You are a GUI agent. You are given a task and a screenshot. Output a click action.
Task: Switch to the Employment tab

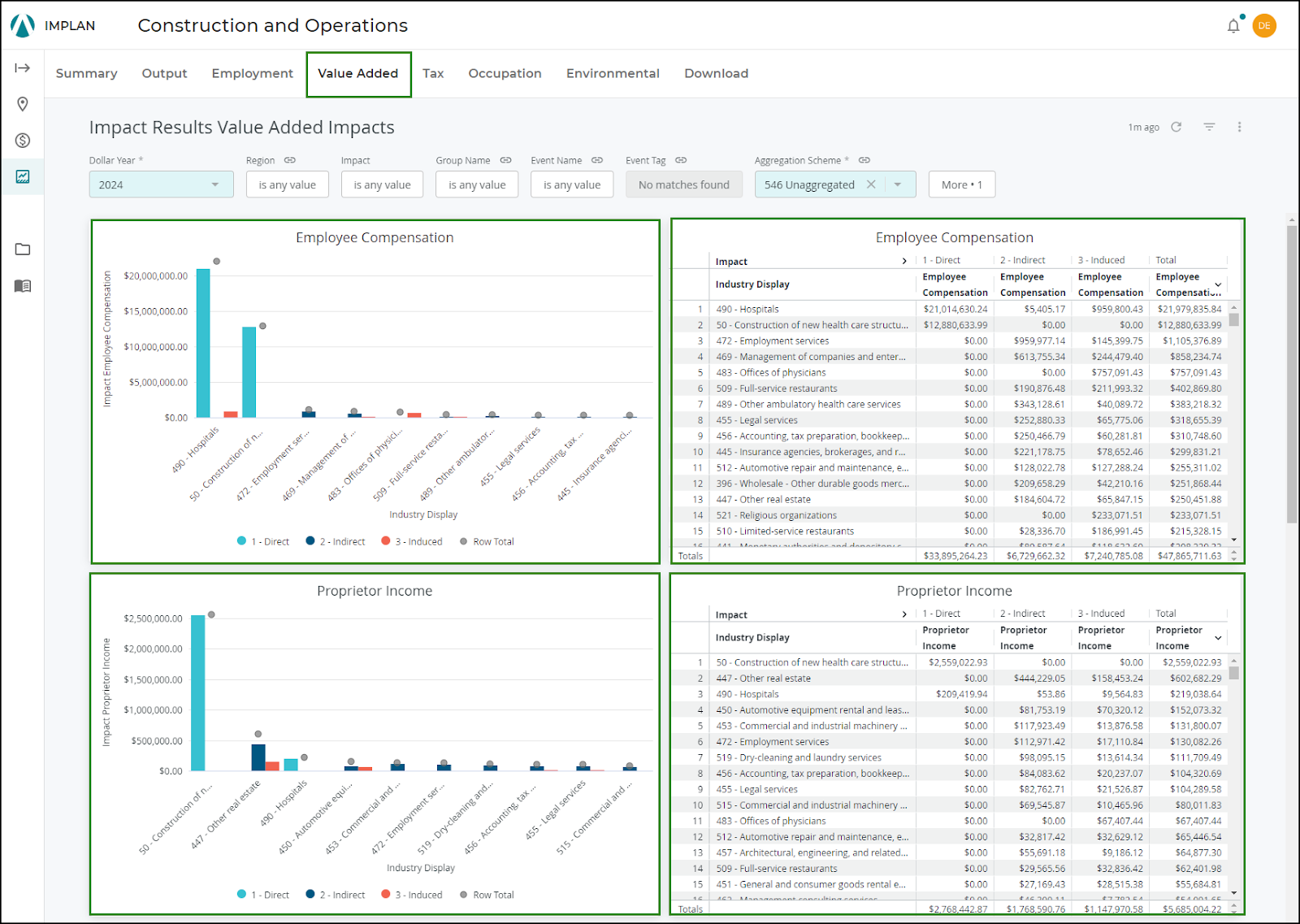pos(252,73)
